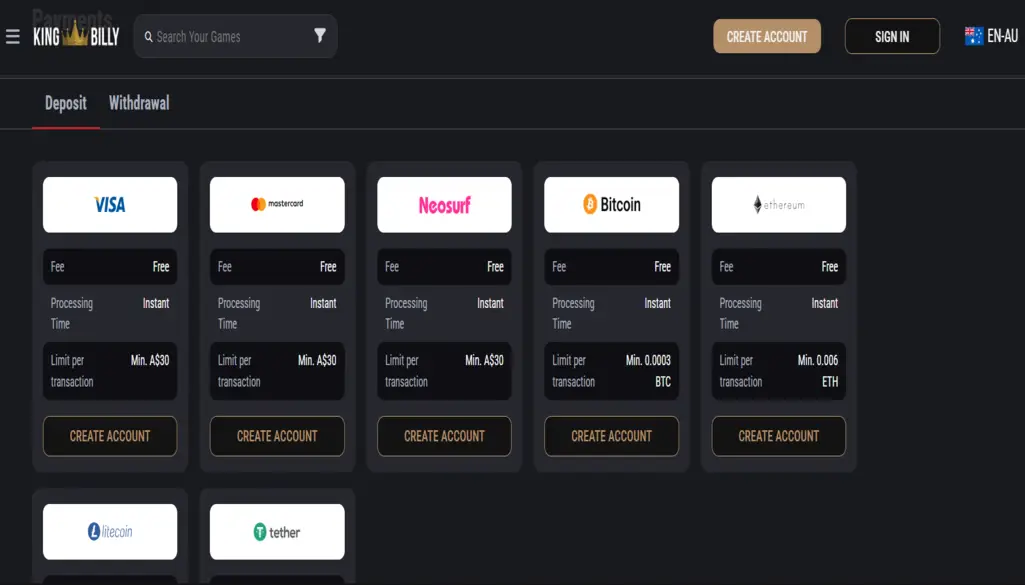Select the Litecoin payment logo
Image resolution: width=1025 pixels, height=585 pixels.
110,532
